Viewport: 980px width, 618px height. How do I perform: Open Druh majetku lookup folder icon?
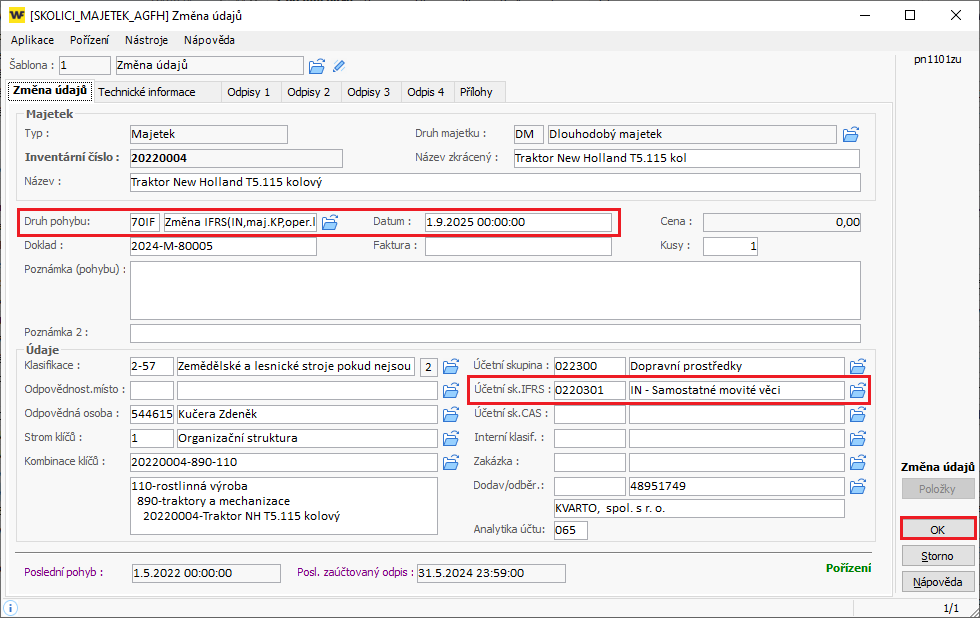851,134
